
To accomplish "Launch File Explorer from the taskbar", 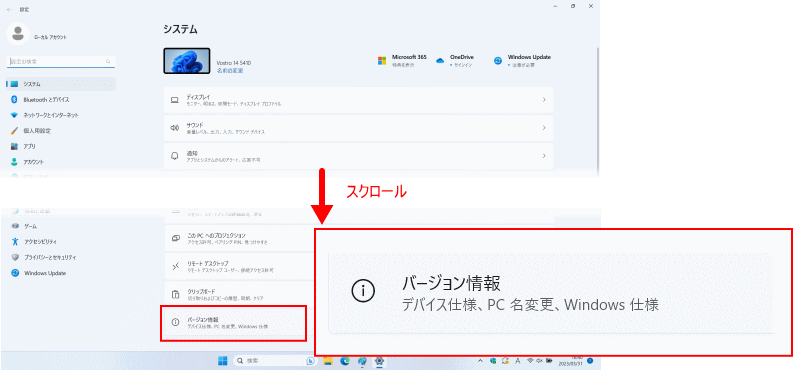I will 328,361.
